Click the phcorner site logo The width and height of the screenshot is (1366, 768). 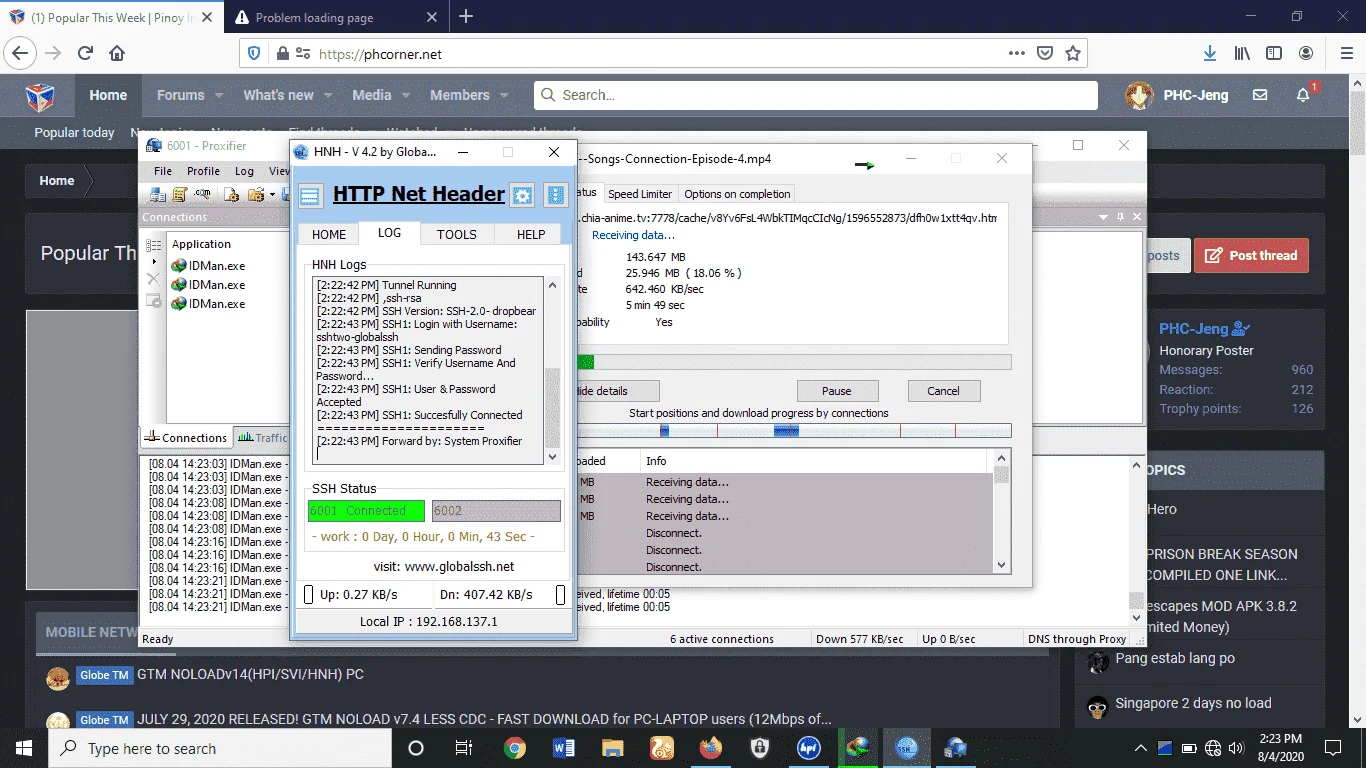coord(40,96)
